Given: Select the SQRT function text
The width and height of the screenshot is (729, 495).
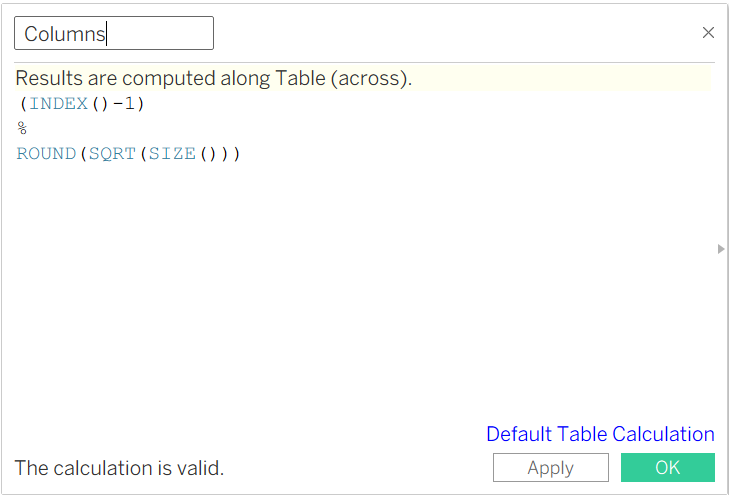Looking at the screenshot, I should tap(112, 154).
